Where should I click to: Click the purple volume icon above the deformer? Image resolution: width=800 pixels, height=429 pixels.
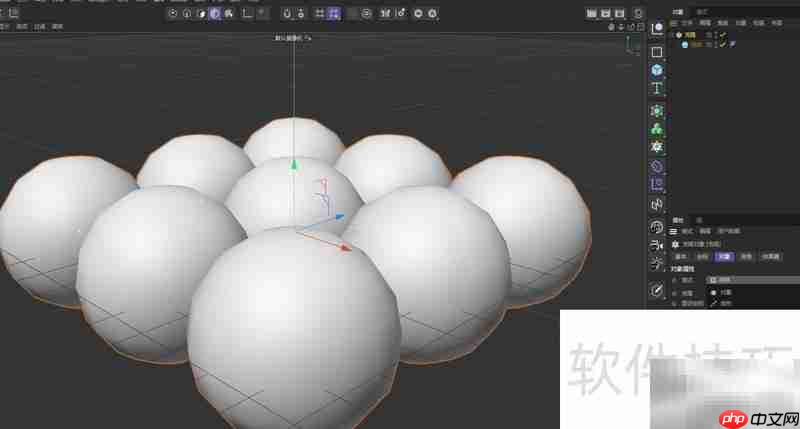(657, 166)
